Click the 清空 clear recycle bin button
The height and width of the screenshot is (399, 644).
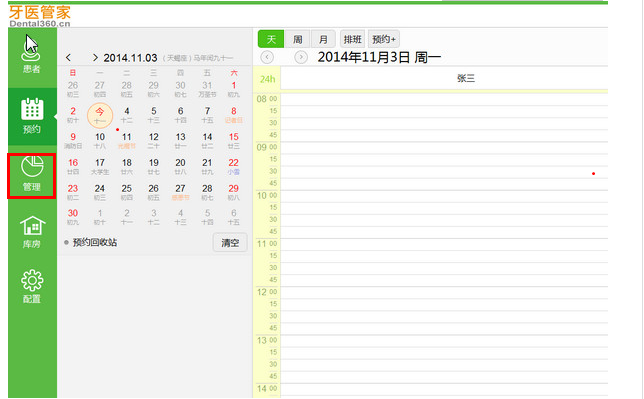tap(230, 242)
